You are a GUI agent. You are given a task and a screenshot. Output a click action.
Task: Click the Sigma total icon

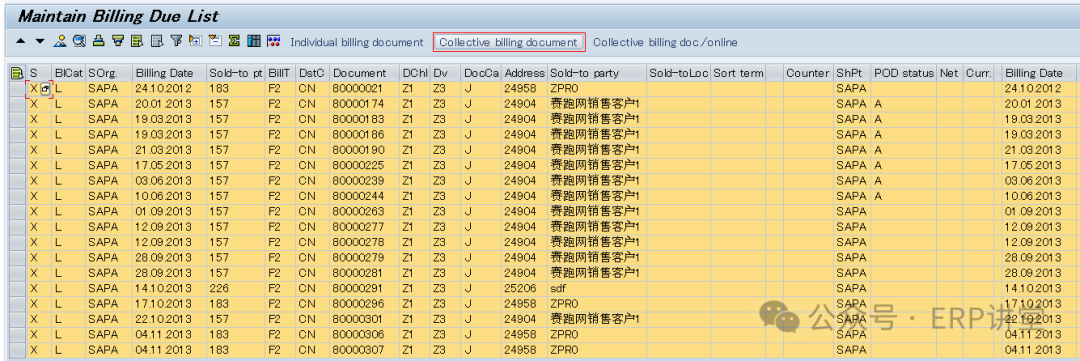pyautogui.click(x=234, y=41)
